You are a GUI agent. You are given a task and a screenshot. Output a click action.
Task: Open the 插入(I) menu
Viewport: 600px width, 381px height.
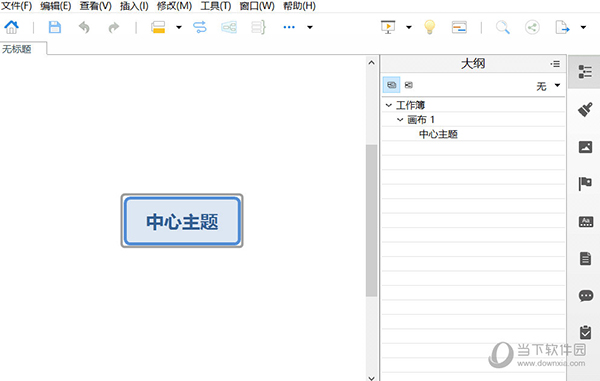(134, 6)
